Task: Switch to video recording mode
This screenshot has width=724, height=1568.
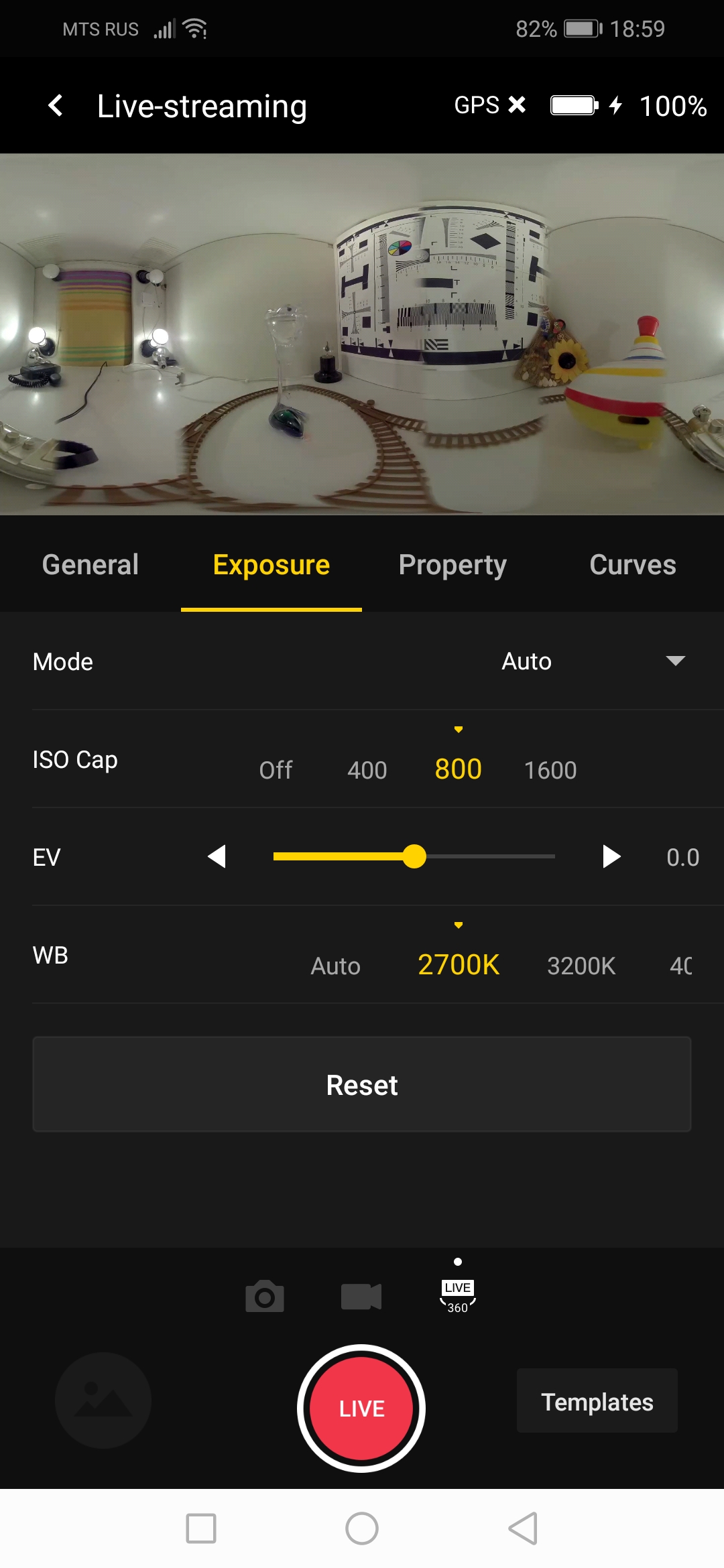Action: pos(361,1297)
